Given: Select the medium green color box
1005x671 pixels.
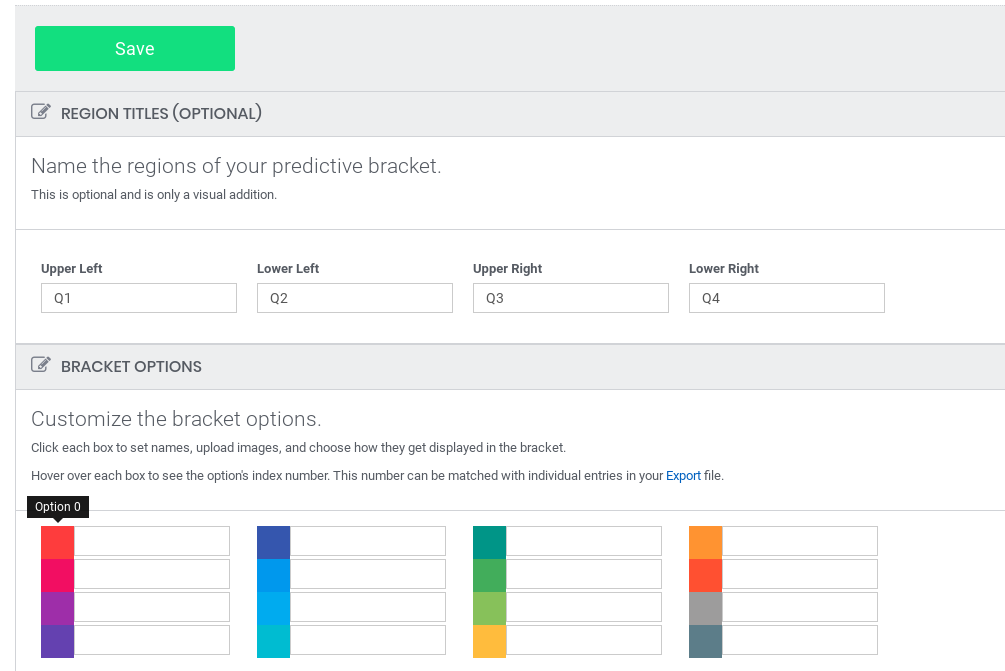Looking at the screenshot, I should coord(490,576).
